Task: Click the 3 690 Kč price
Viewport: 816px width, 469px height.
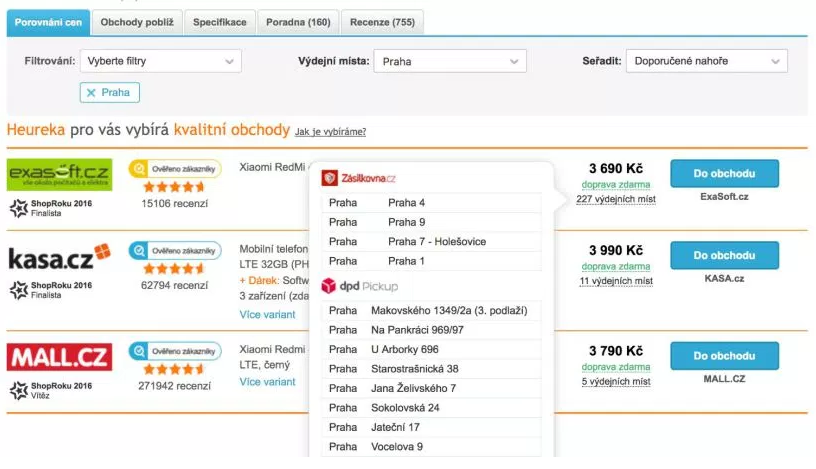Action: tap(616, 168)
